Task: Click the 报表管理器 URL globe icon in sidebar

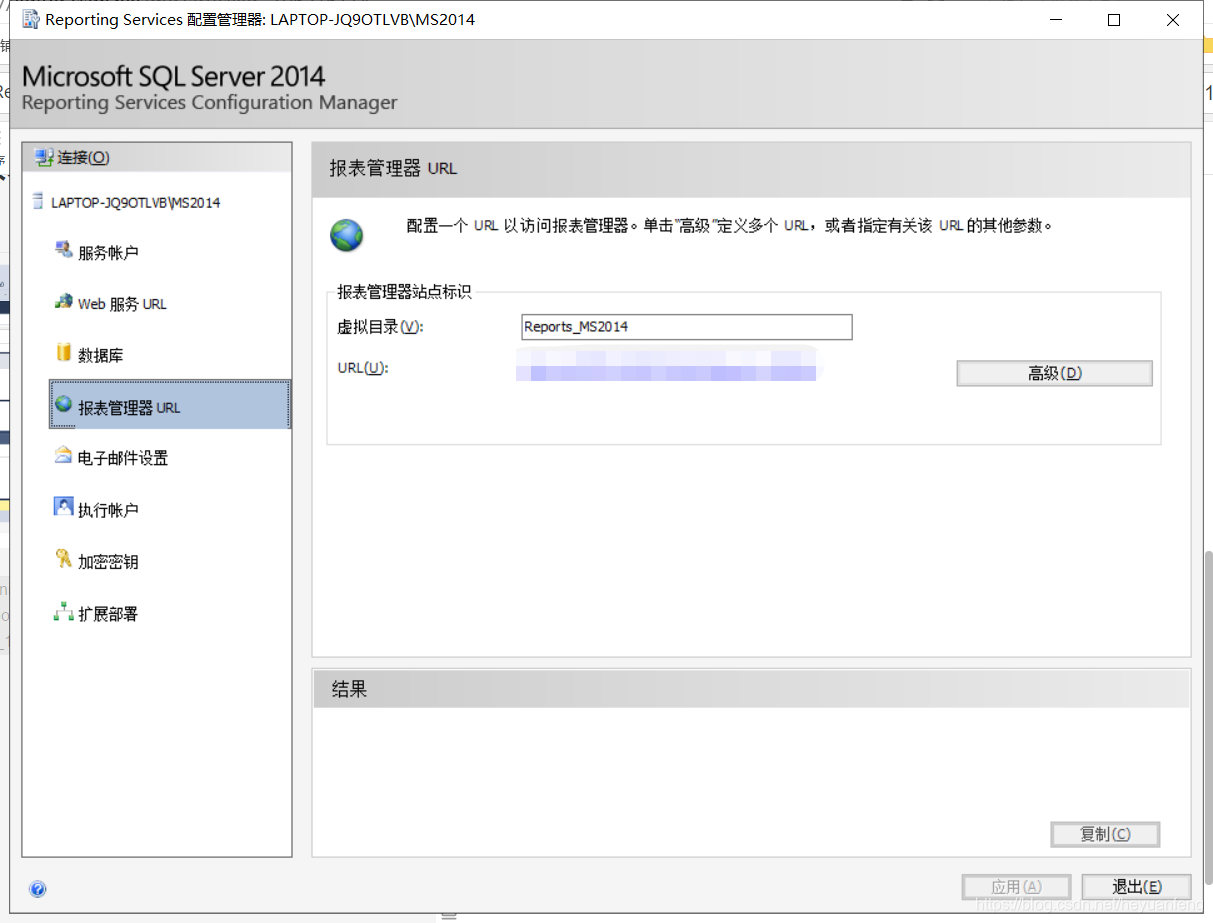Action: point(64,404)
